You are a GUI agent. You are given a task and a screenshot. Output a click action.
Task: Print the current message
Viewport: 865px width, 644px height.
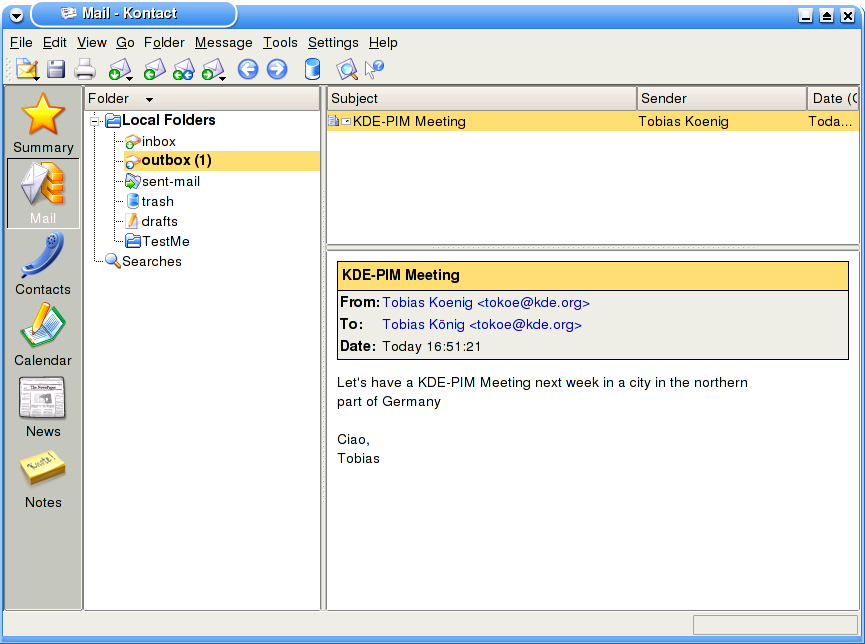pyautogui.click(x=85, y=70)
